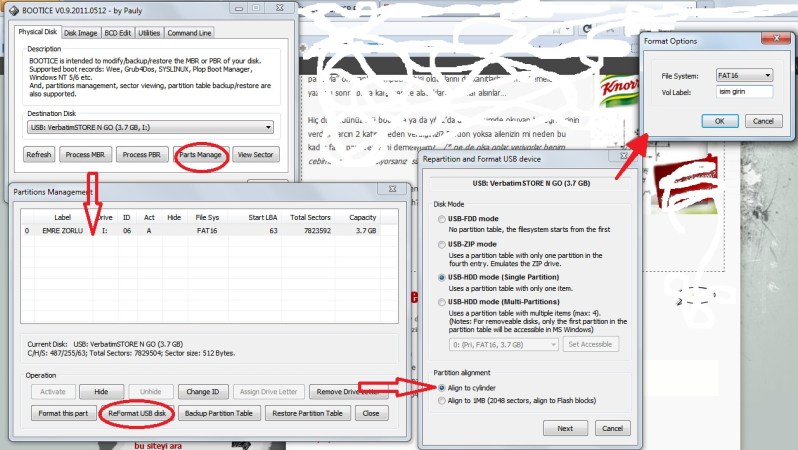Click the FAT16 cell in partition table

(207, 231)
